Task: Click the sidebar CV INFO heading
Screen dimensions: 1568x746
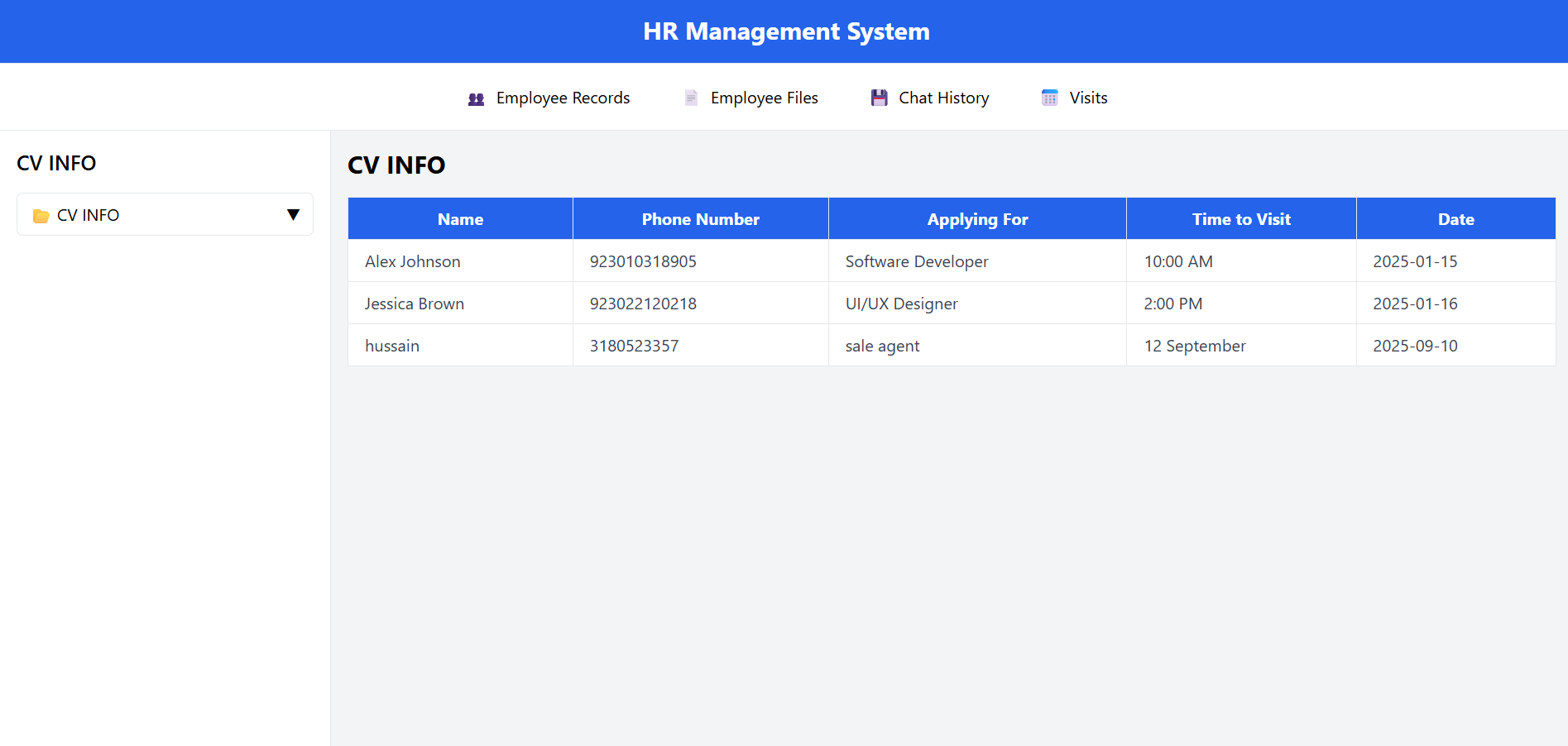Action: click(x=55, y=163)
